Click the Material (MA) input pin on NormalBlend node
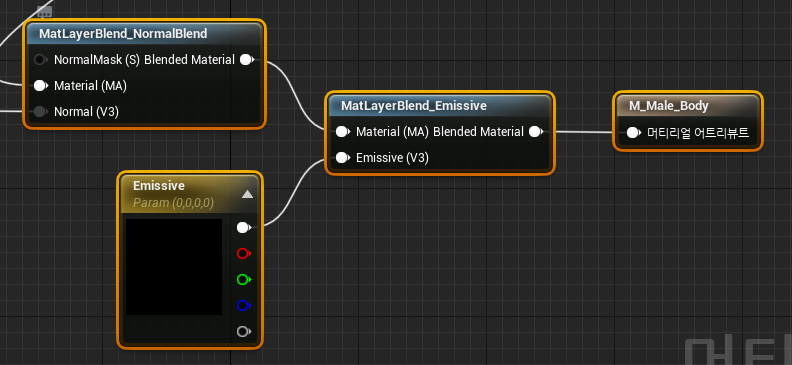792x365 pixels. pyautogui.click(x=41, y=86)
